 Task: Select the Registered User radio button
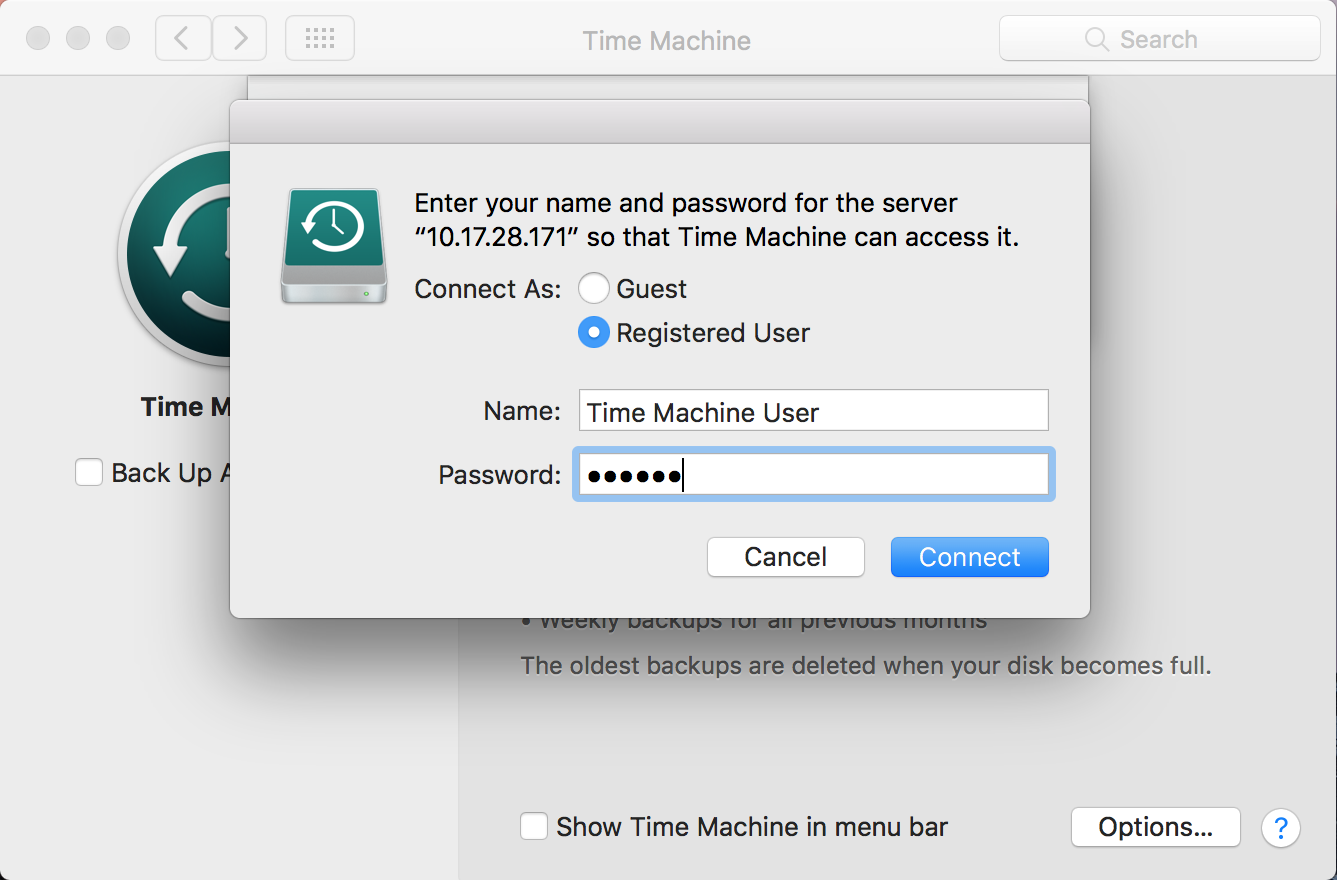(594, 333)
